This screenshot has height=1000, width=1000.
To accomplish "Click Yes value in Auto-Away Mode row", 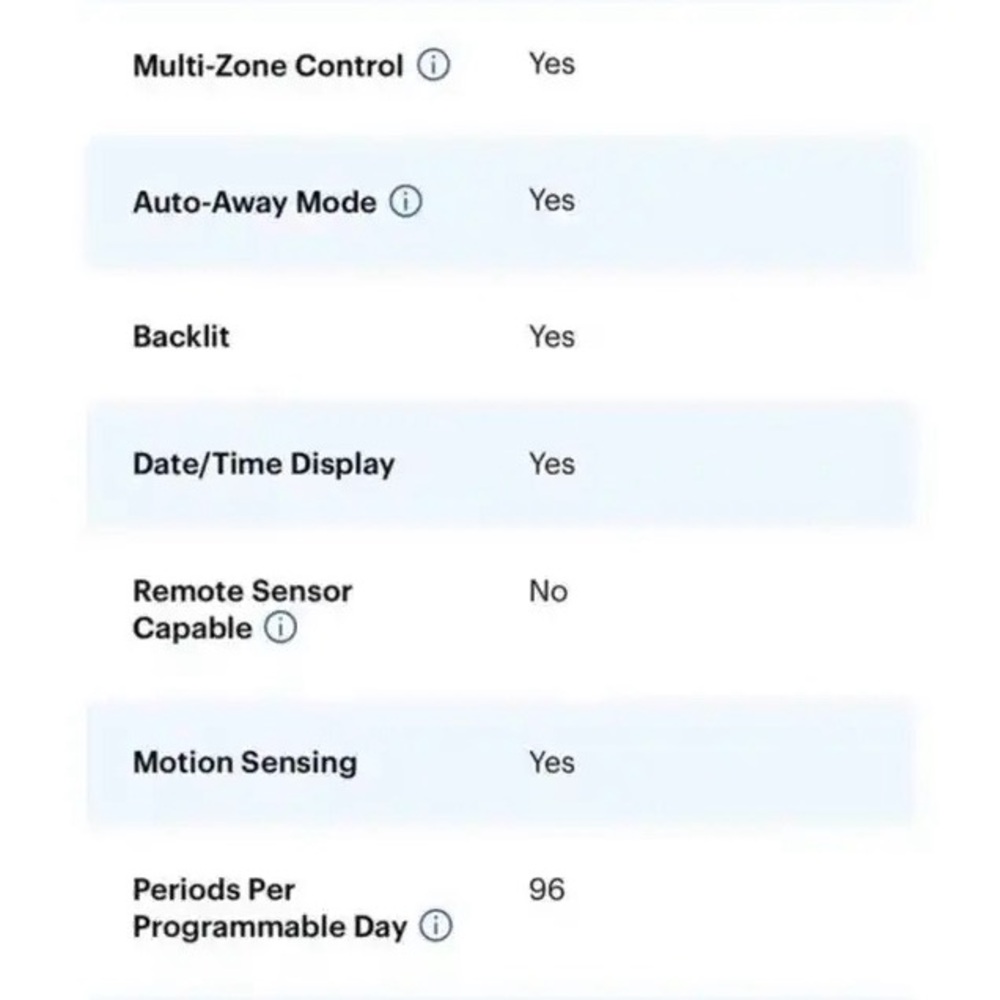I will (x=552, y=200).
